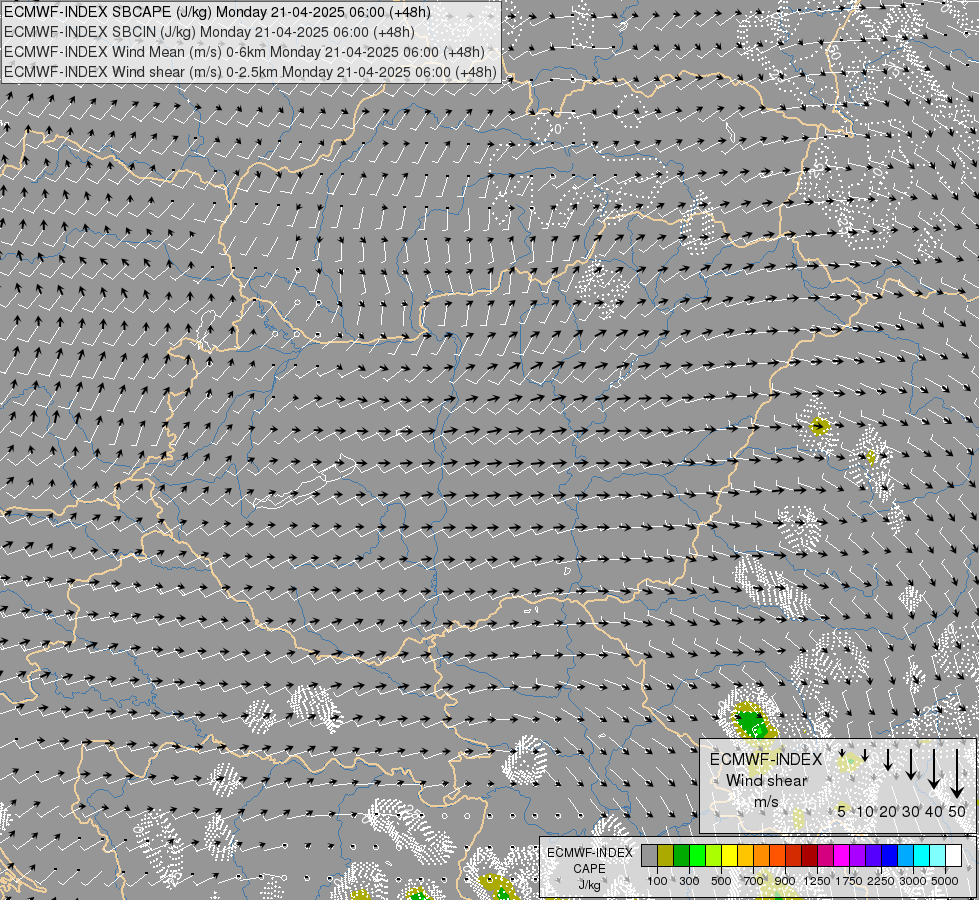Click the 300 label in the CAPE legend

(689, 881)
